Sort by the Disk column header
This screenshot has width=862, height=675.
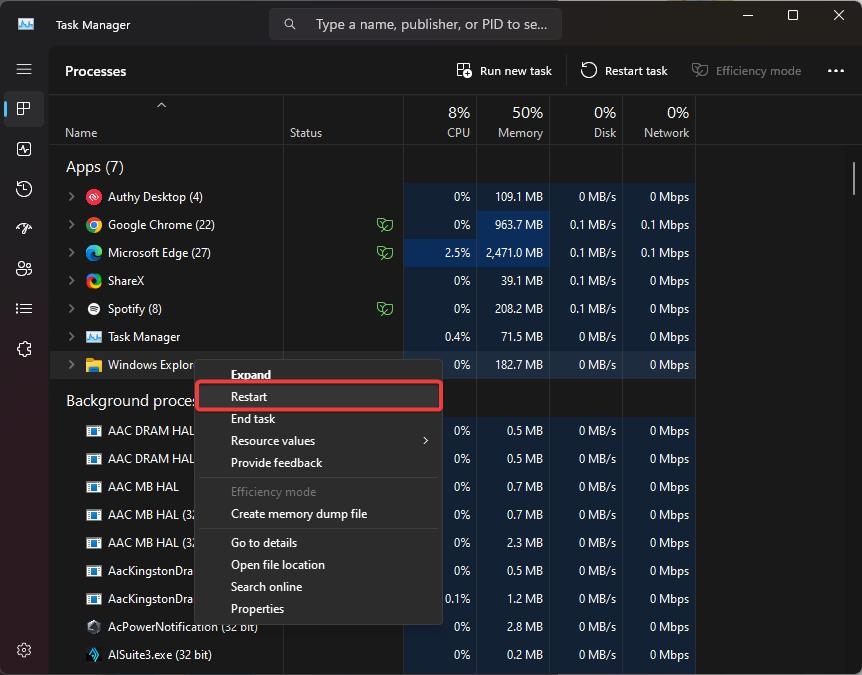tap(586, 121)
